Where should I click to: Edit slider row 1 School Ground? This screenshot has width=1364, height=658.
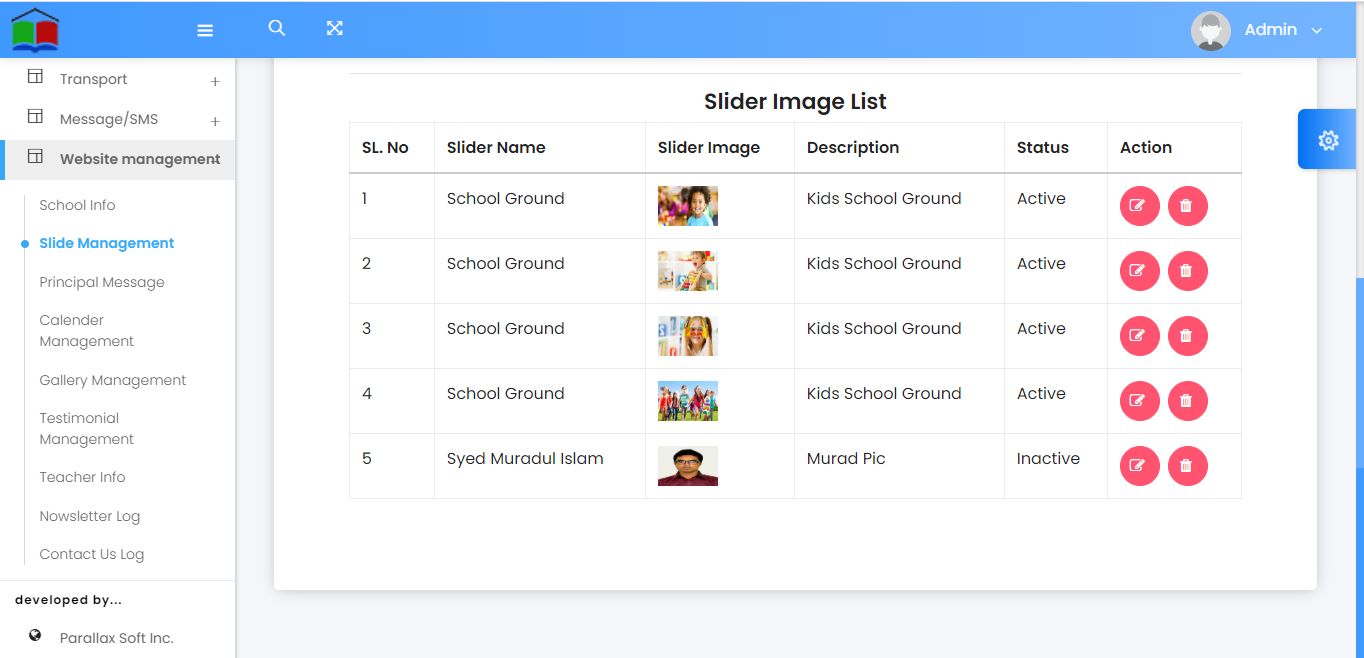[x=1139, y=206]
